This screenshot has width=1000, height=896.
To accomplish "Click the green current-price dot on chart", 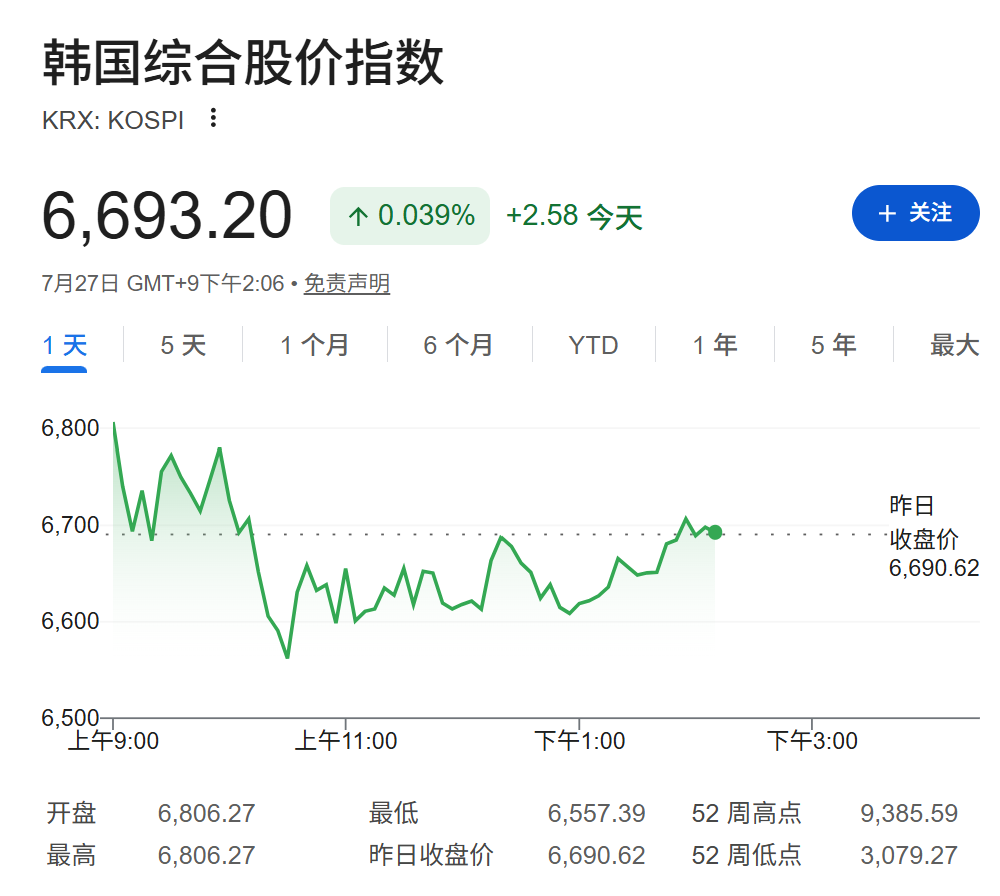I will tap(715, 532).
